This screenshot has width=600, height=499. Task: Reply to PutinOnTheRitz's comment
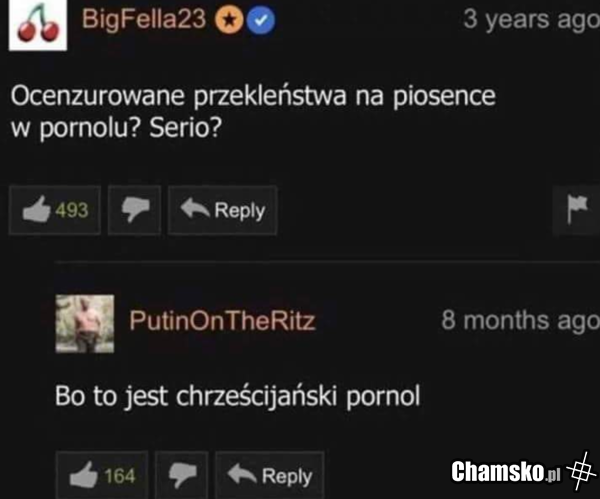click(x=270, y=475)
